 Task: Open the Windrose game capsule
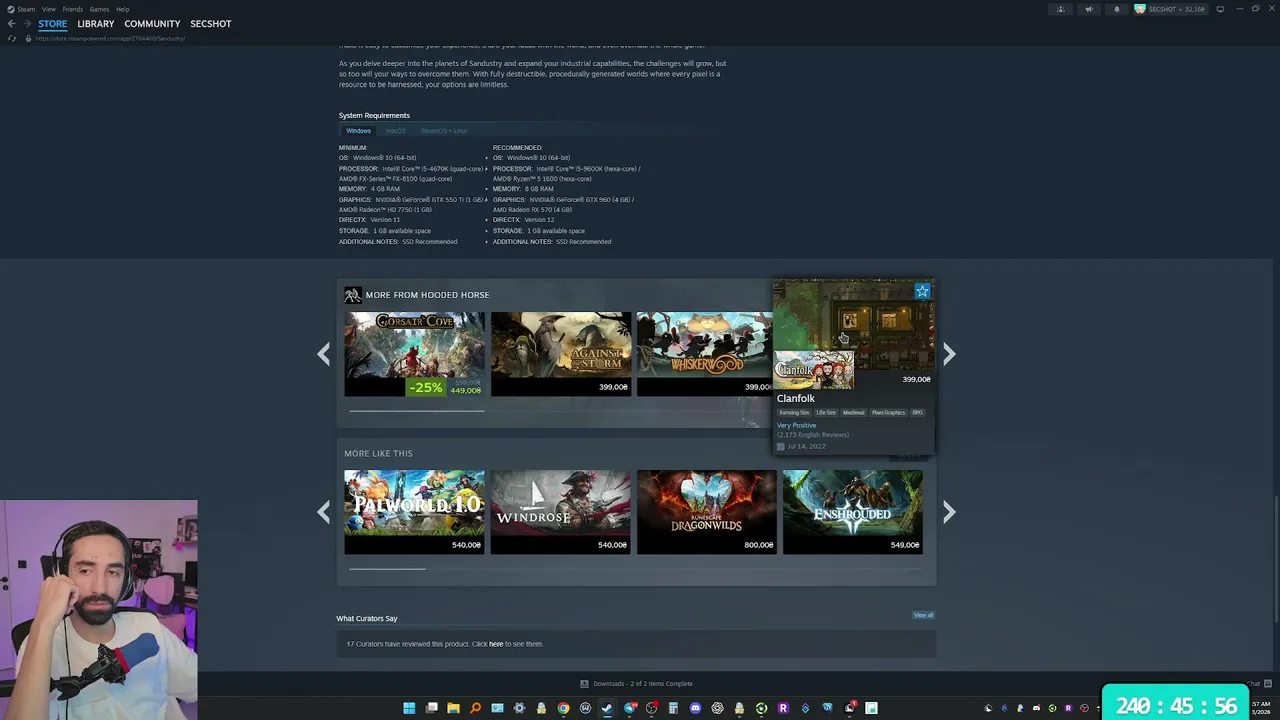(x=560, y=512)
